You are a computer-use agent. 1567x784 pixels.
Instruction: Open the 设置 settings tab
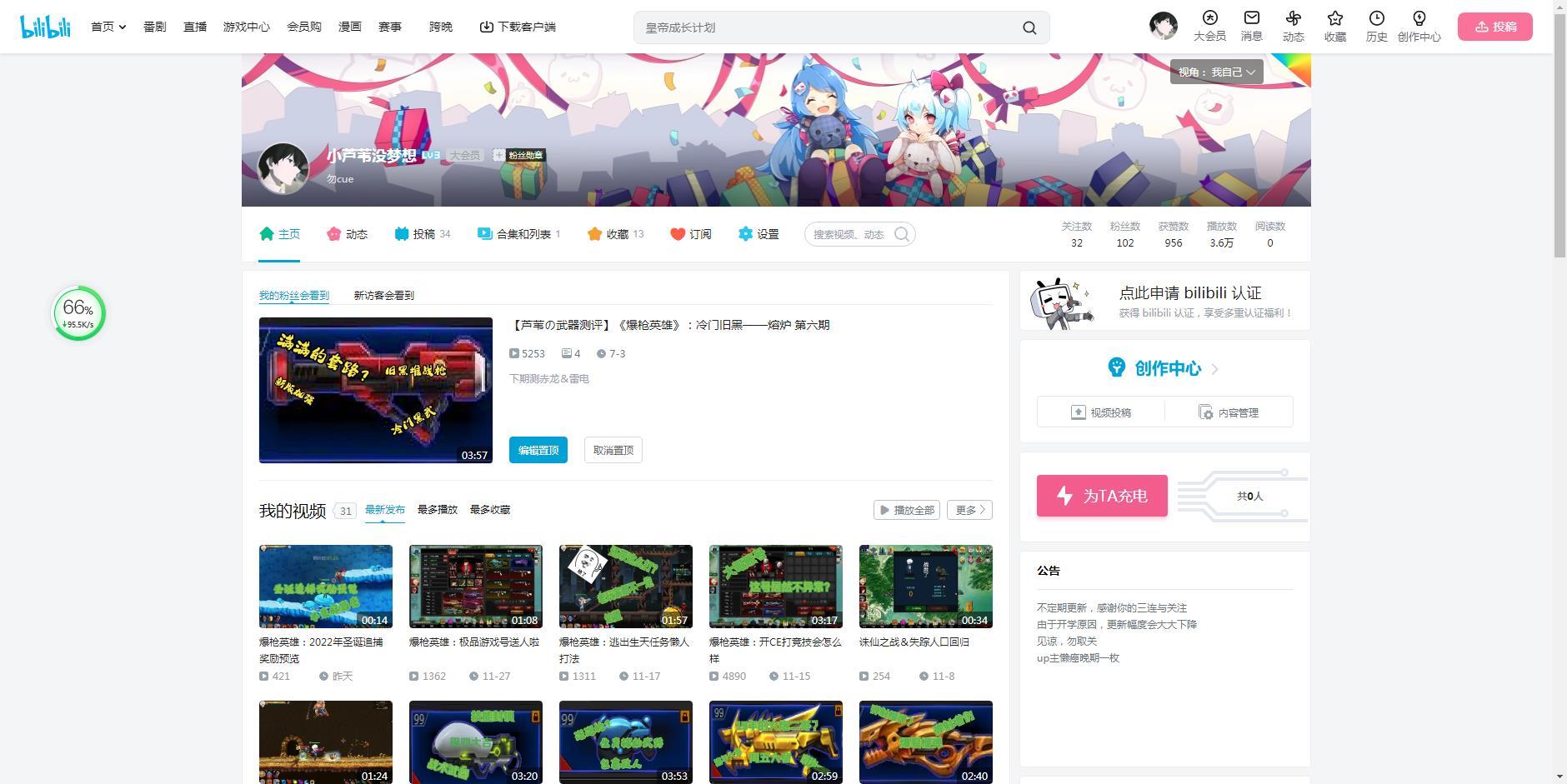pos(758,234)
